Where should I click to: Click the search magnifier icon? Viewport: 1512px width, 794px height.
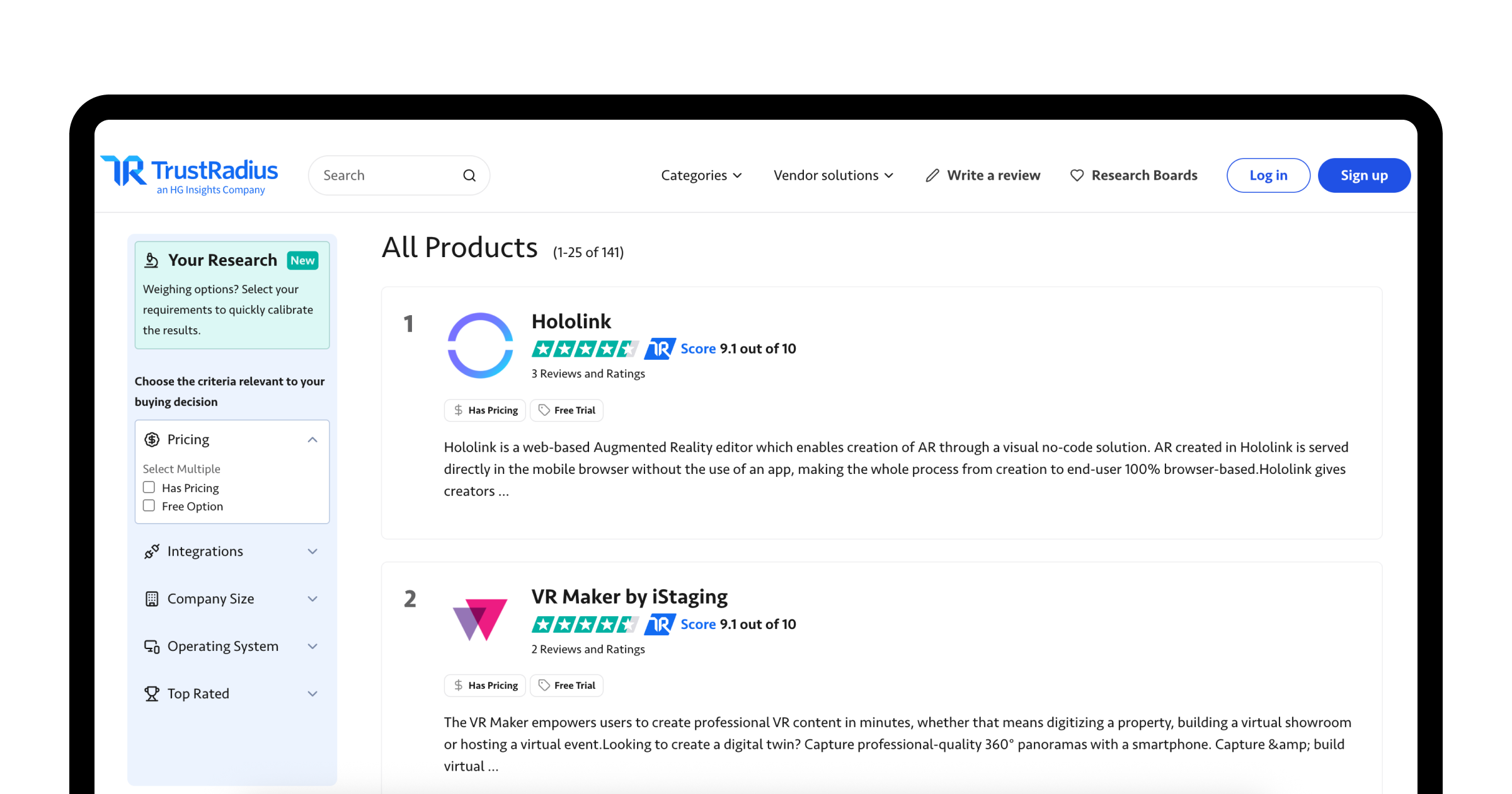pyautogui.click(x=469, y=175)
